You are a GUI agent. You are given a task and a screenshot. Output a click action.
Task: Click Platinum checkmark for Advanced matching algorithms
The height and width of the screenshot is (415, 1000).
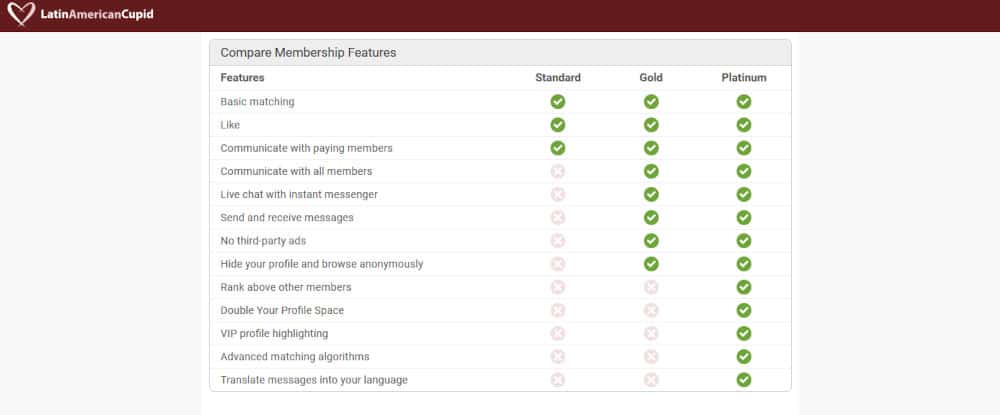tap(744, 357)
